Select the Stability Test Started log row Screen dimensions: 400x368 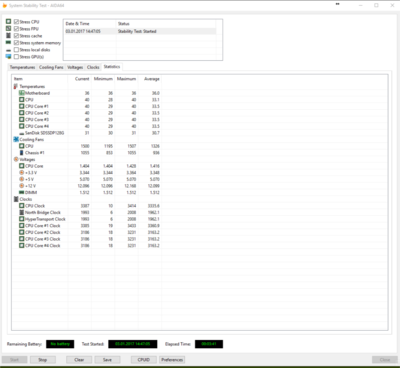coord(140,31)
